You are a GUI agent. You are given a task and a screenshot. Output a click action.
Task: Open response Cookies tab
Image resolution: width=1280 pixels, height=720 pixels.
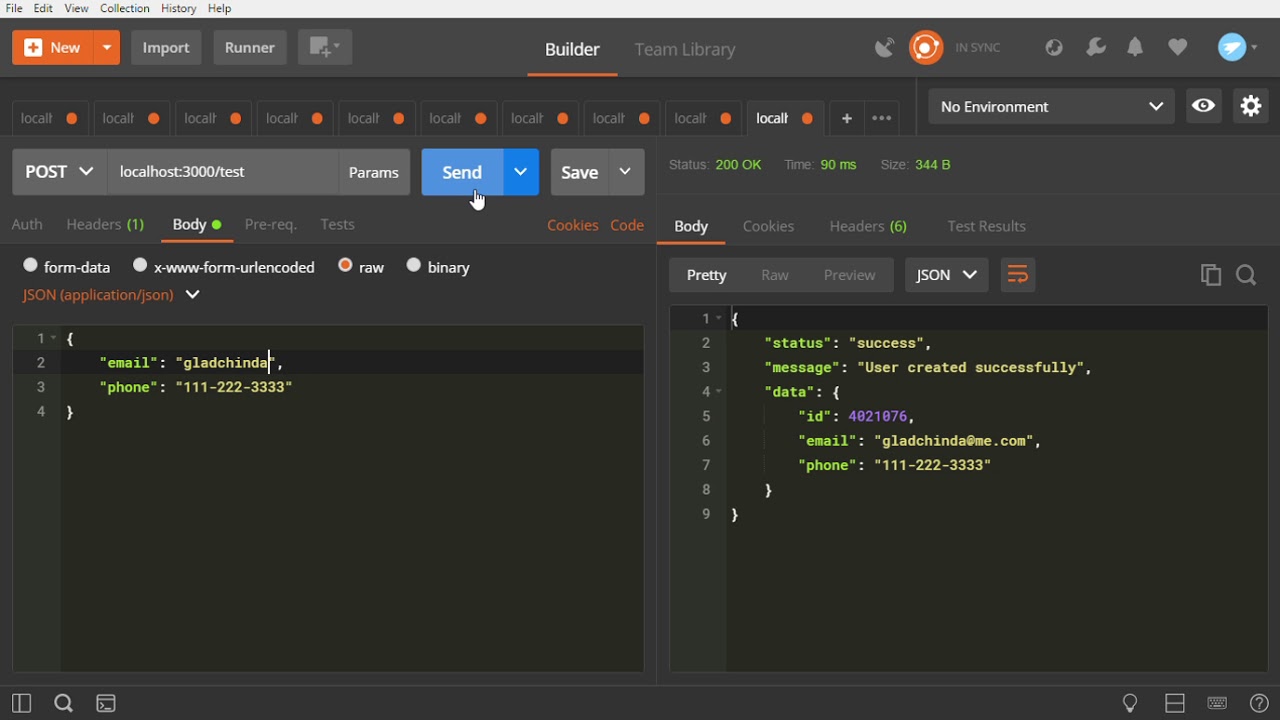pos(768,226)
